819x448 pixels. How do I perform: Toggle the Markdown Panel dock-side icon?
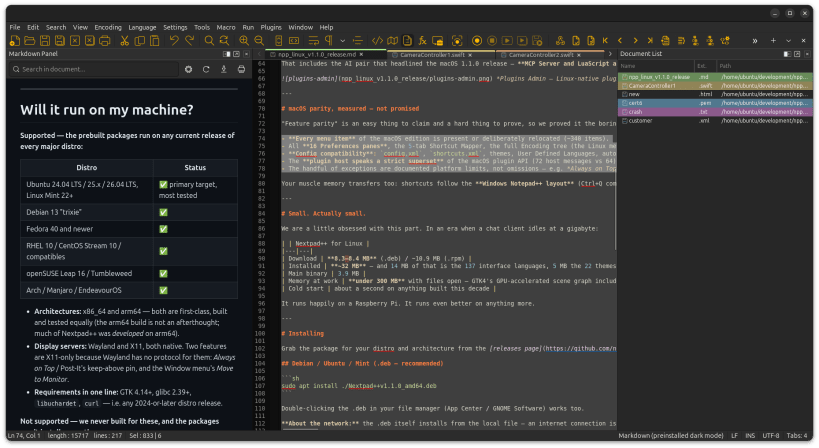click(x=227, y=54)
